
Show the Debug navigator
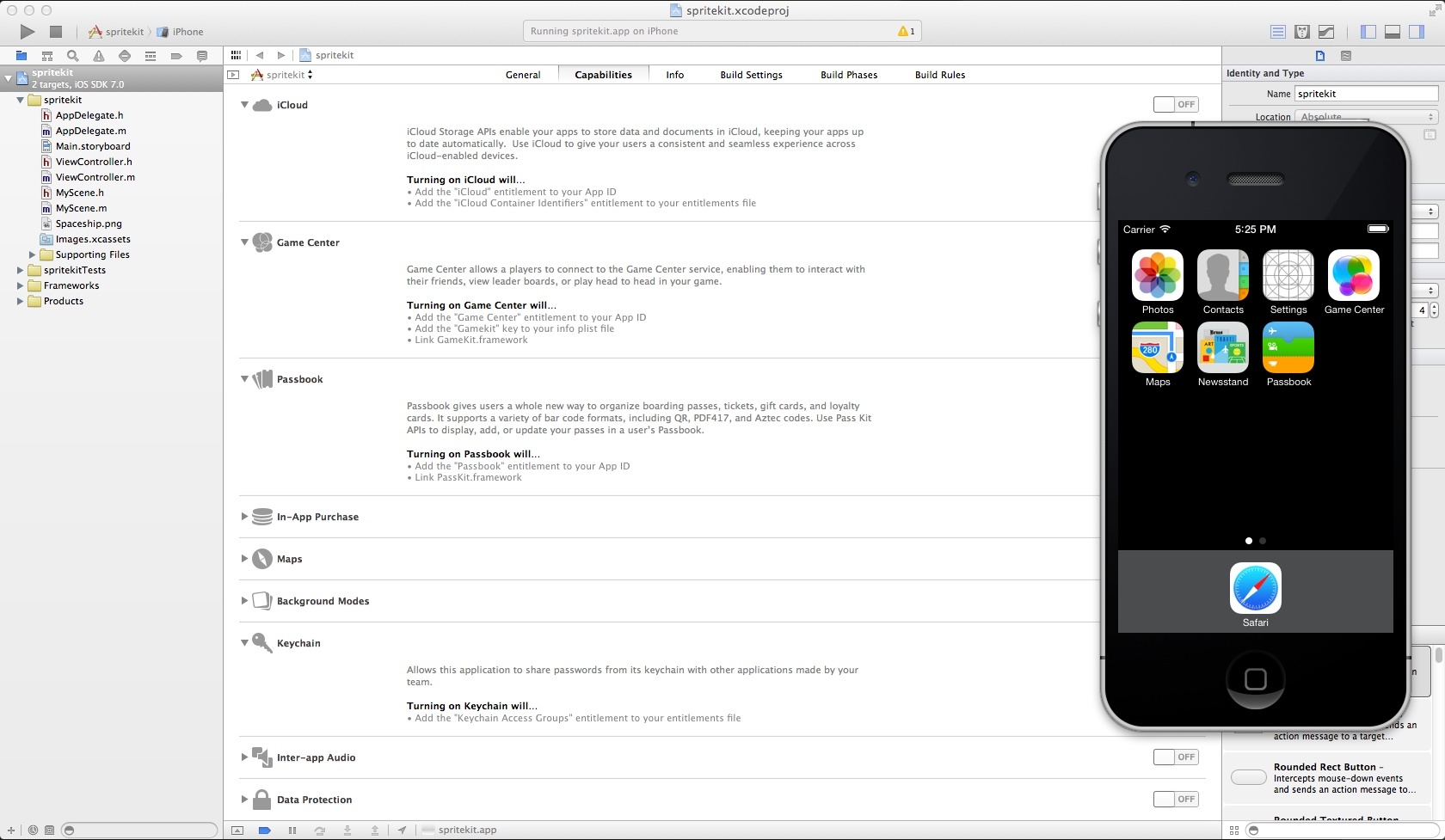point(151,56)
